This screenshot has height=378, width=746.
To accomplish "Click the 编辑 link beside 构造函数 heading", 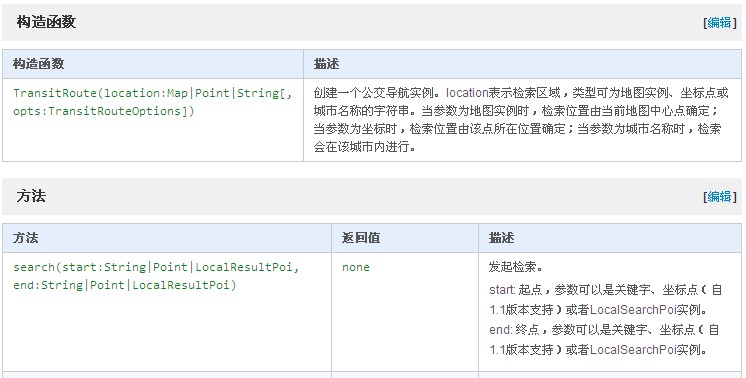I will click(719, 22).
